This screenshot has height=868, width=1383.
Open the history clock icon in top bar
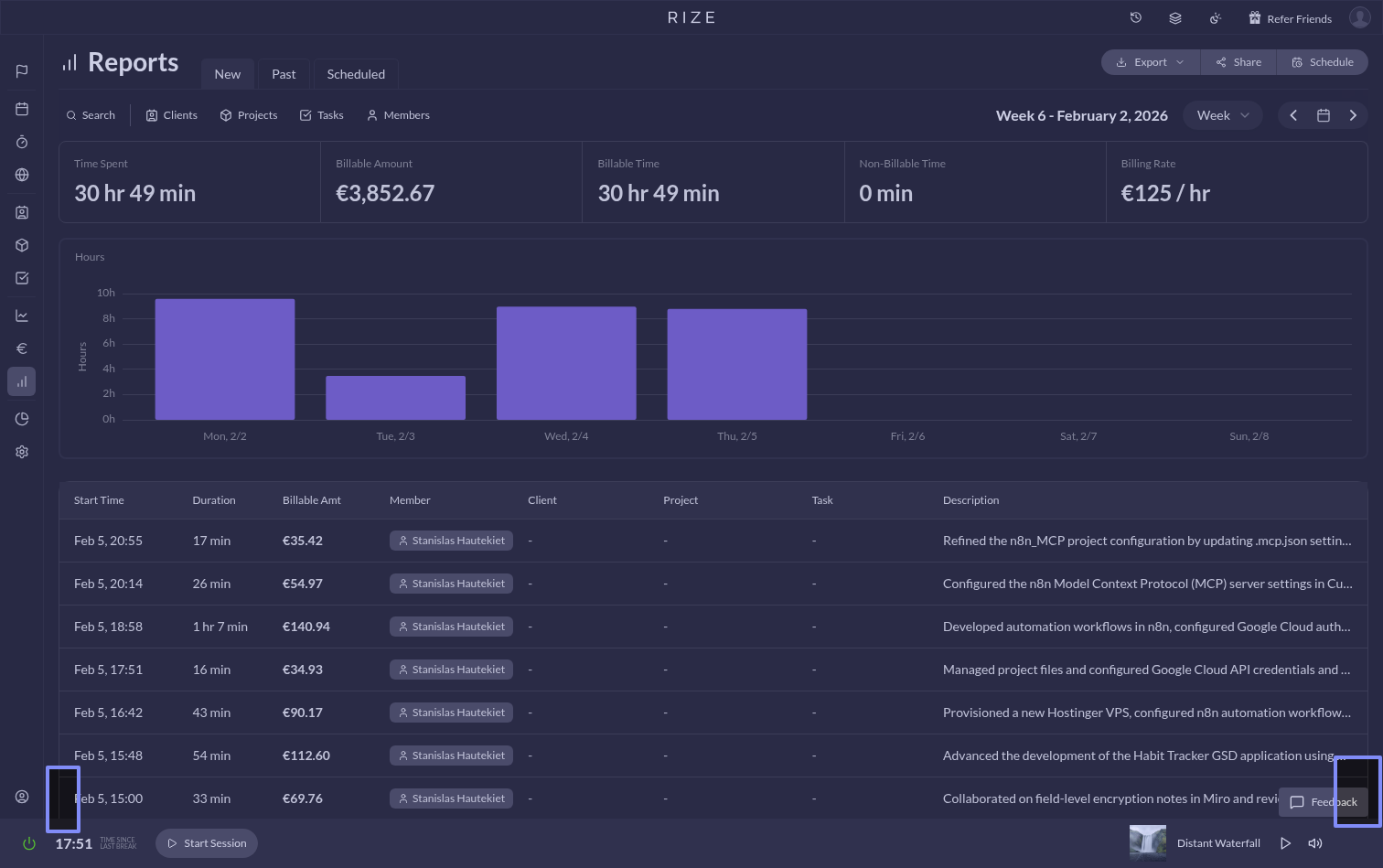click(x=1136, y=18)
